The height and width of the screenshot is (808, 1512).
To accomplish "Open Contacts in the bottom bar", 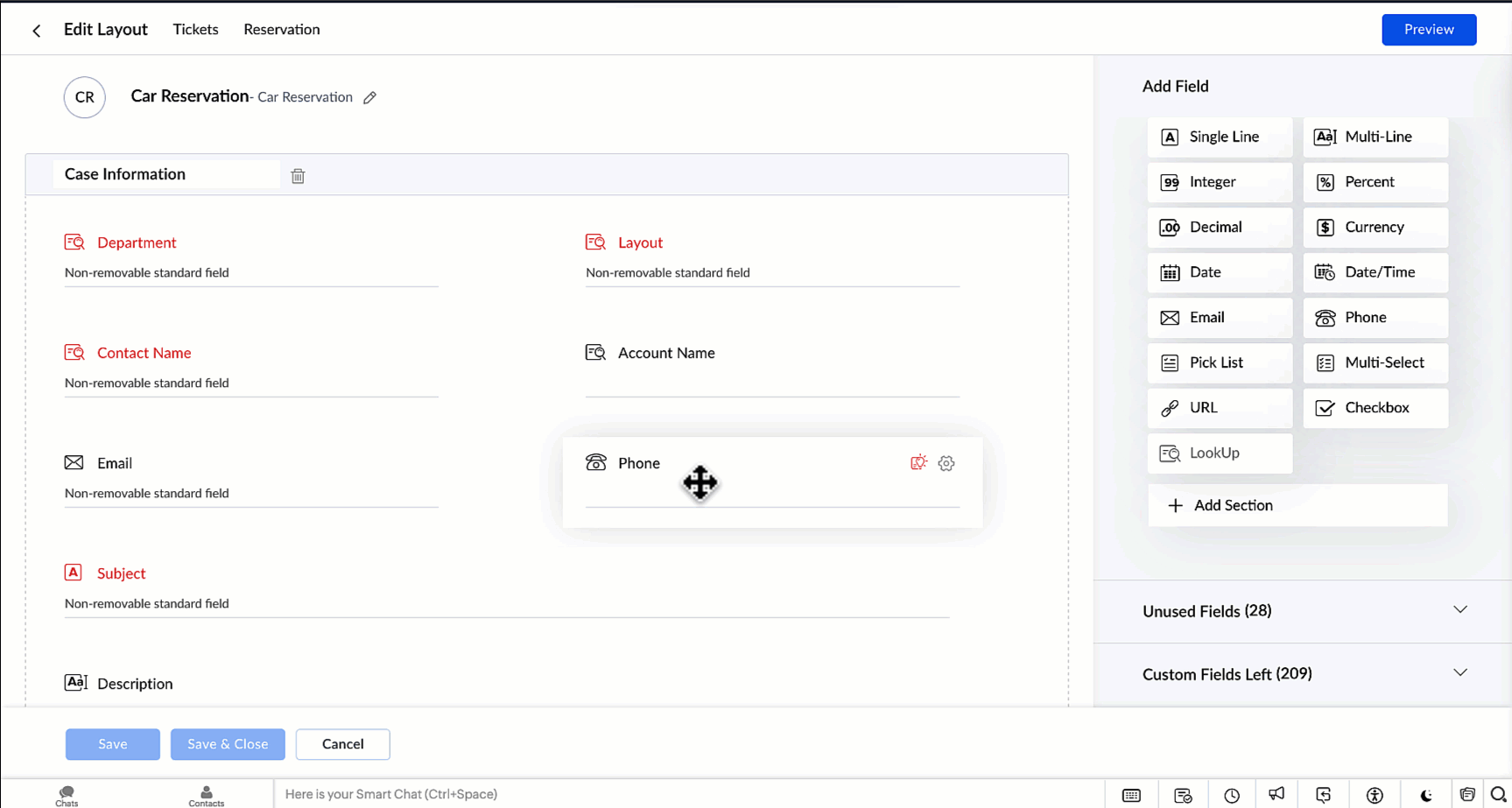I will [x=206, y=795].
